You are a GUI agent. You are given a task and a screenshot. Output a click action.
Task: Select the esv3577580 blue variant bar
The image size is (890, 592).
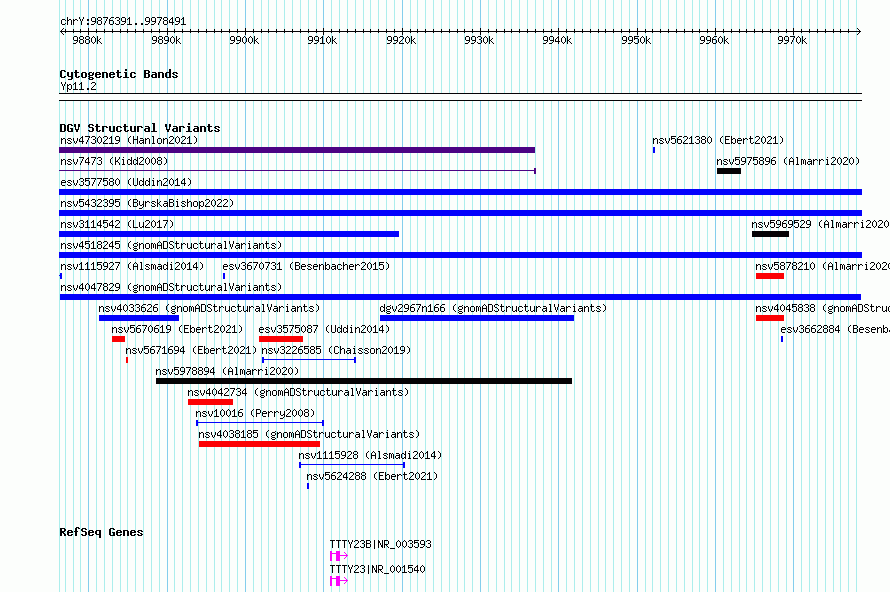pos(460,192)
